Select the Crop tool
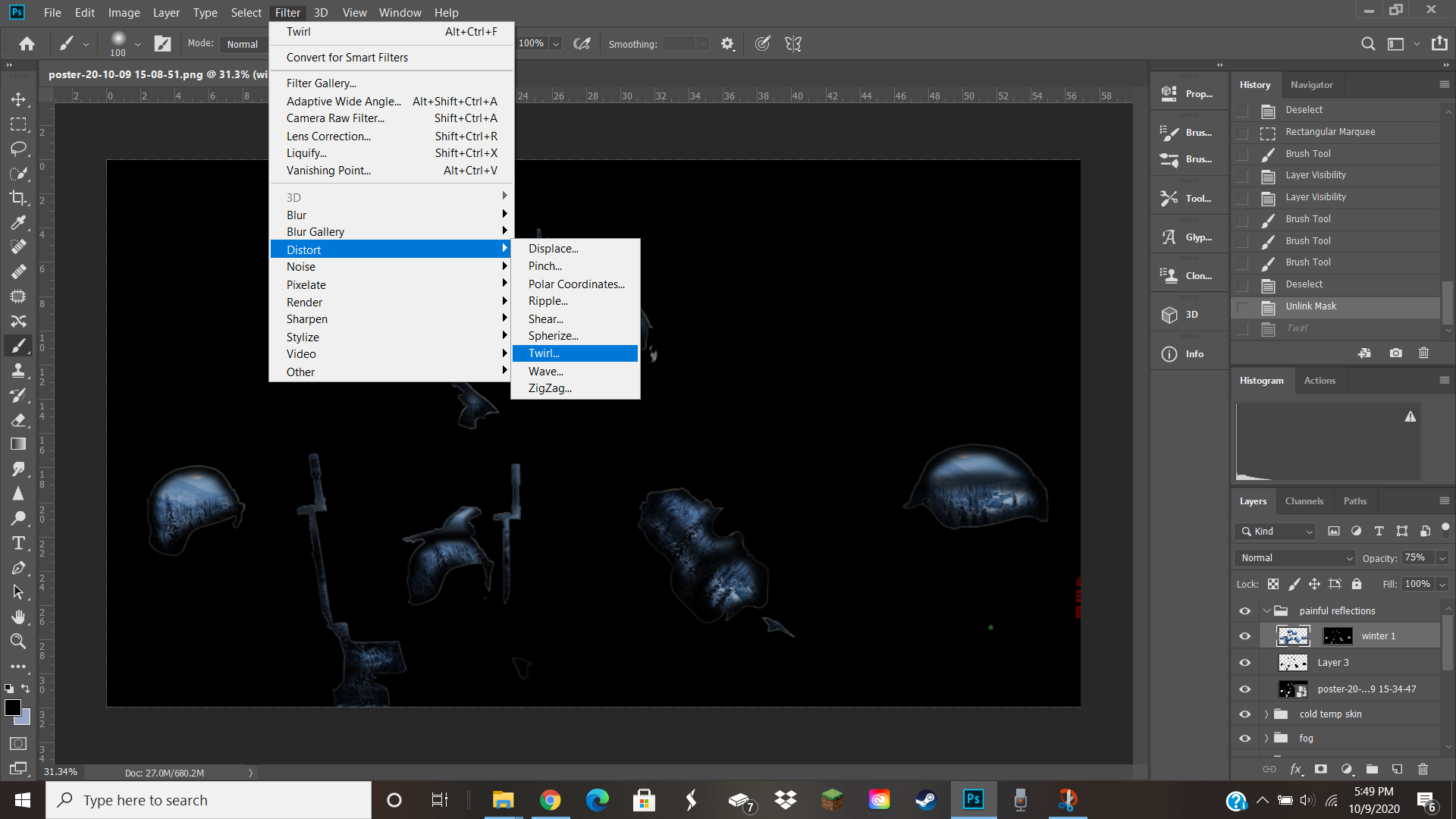Screen dimensions: 1456x819 click(x=18, y=198)
